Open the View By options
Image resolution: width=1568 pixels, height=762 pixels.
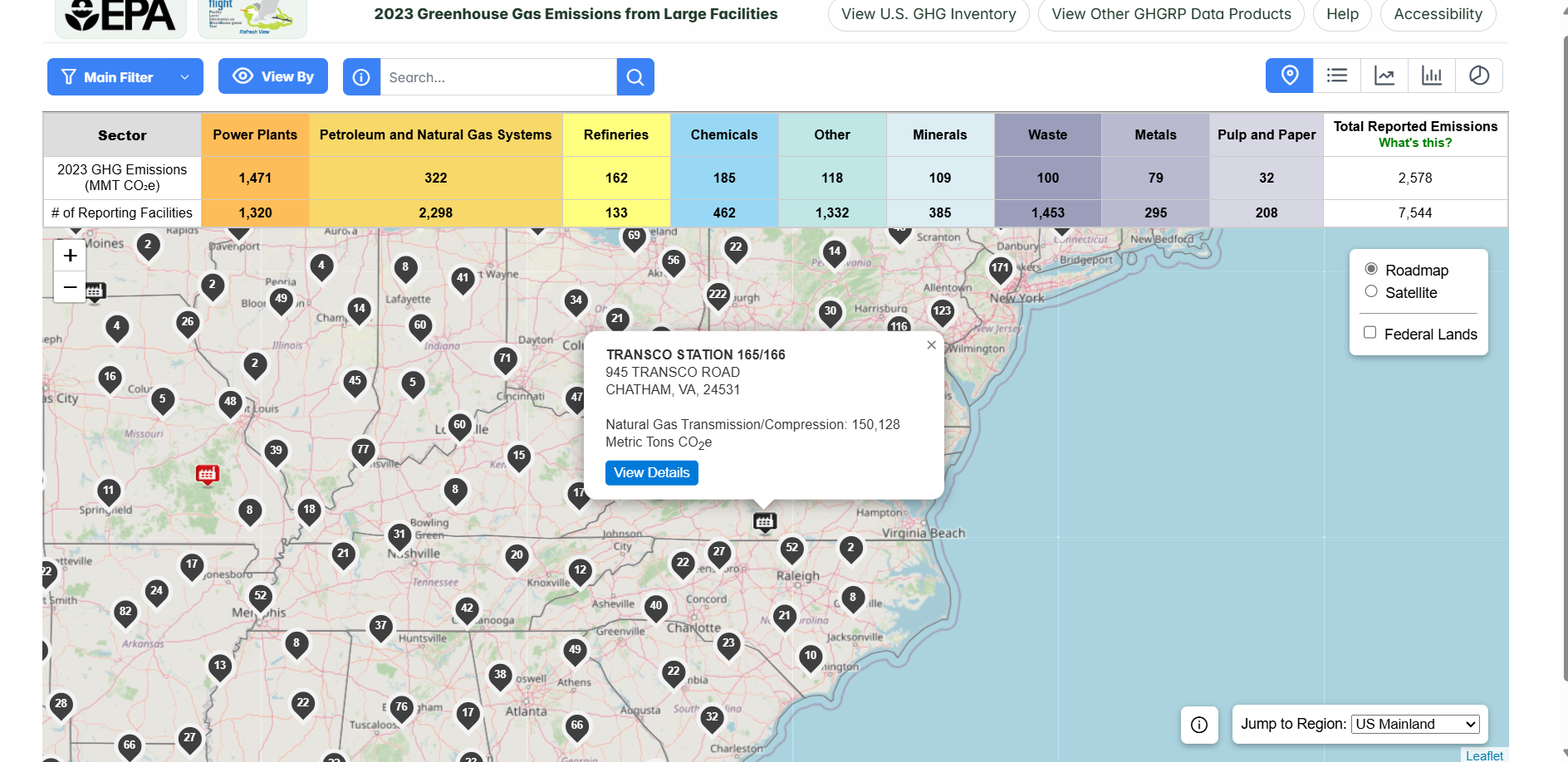click(x=272, y=76)
